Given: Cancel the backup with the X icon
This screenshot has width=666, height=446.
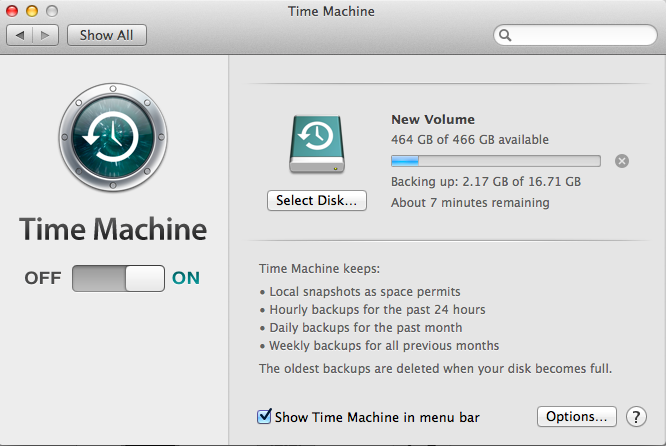Looking at the screenshot, I should click(x=622, y=161).
